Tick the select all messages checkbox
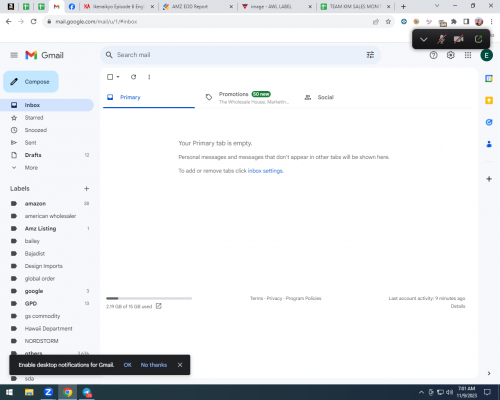500x400 pixels. pos(110,77)
